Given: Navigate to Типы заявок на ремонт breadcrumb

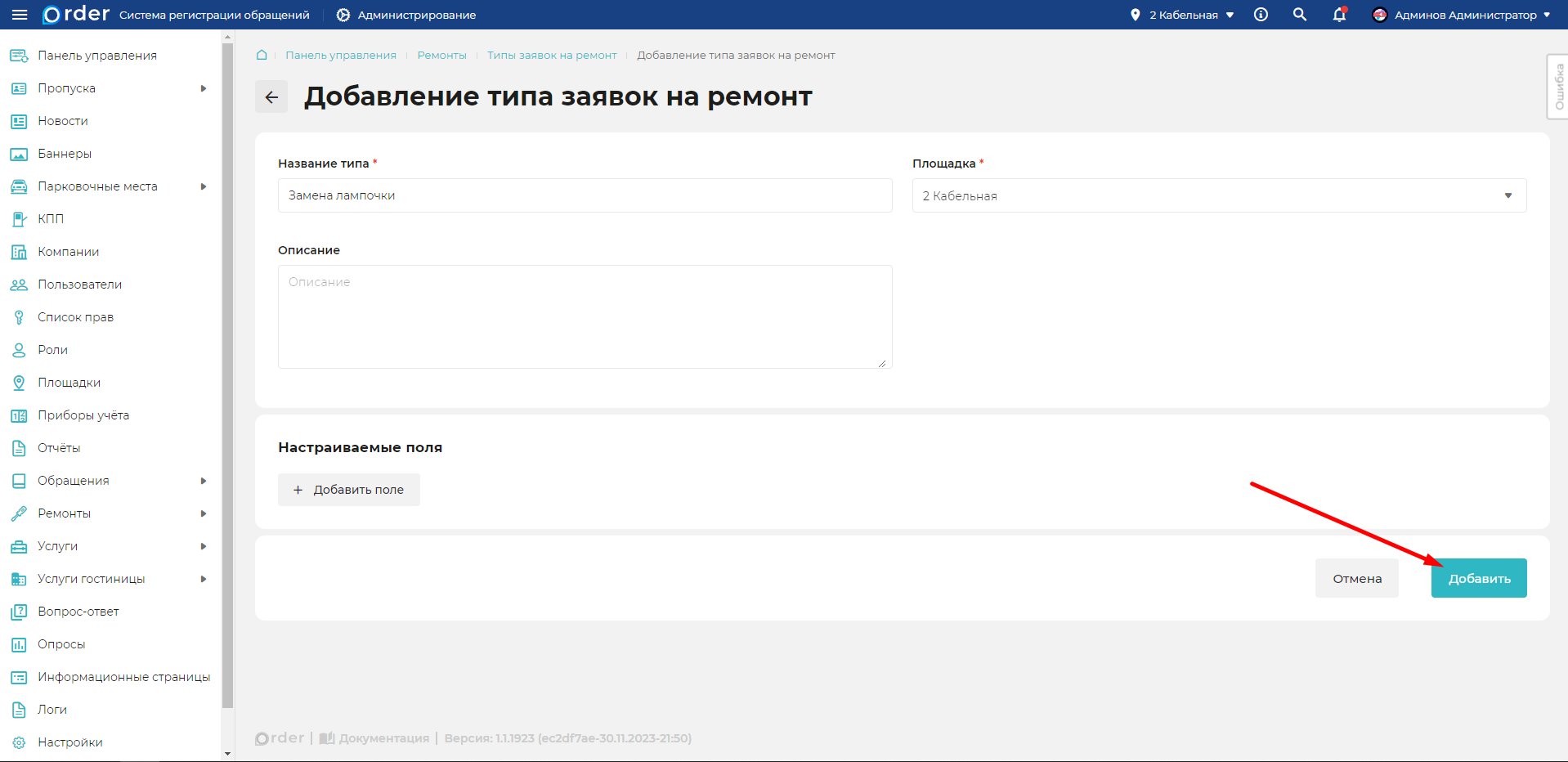Looking at the screenshot, I should click(551, 55).
